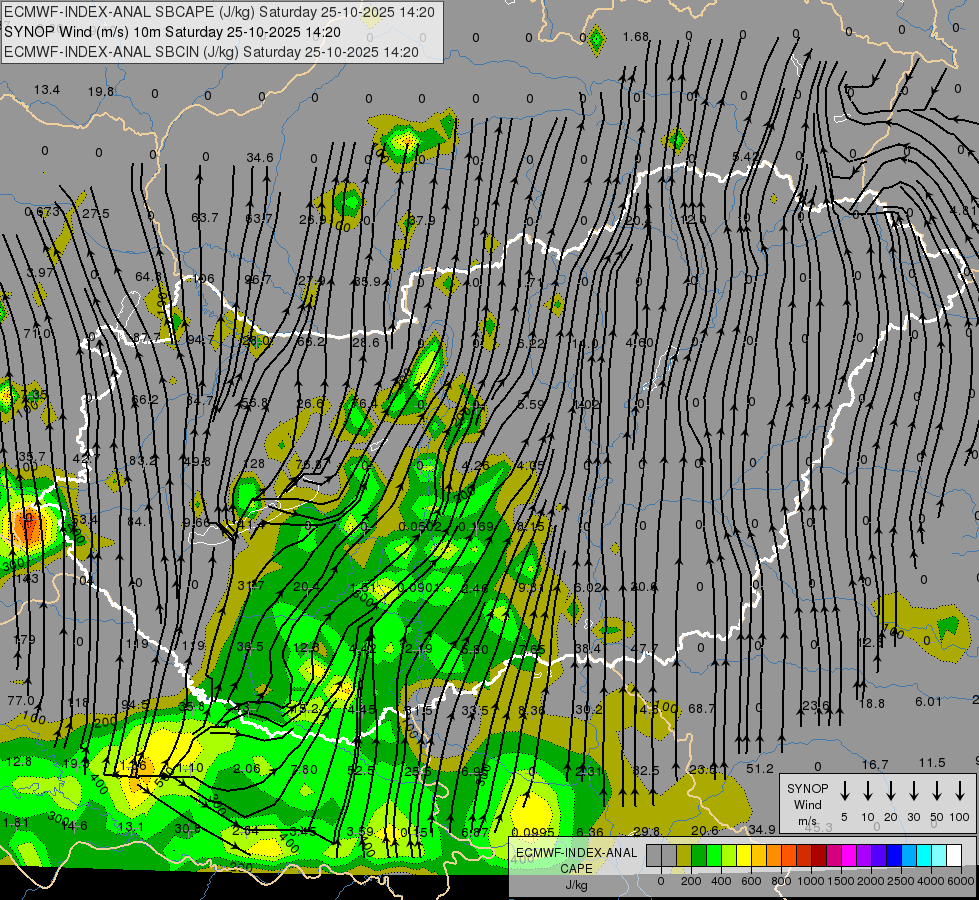Click the 13.4 value on the map

[x=46, y=90]
